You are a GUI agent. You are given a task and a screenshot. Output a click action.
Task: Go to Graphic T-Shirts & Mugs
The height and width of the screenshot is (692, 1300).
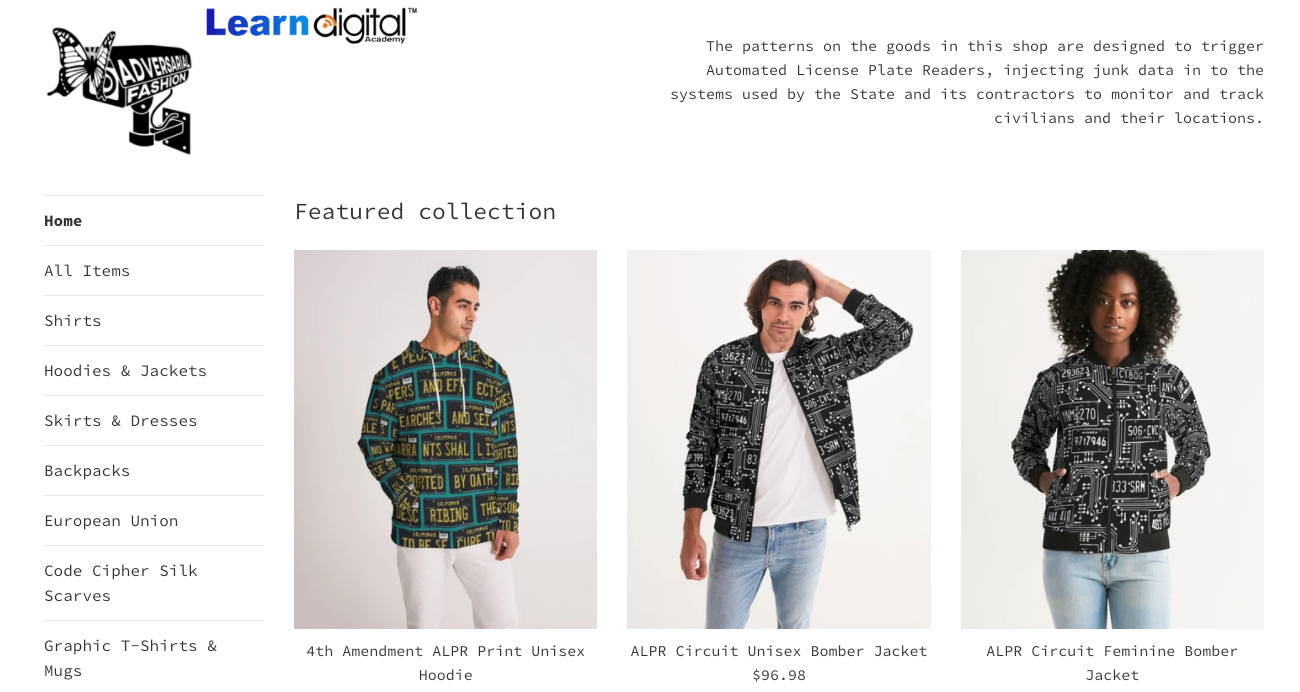click(x=130, y=658)
